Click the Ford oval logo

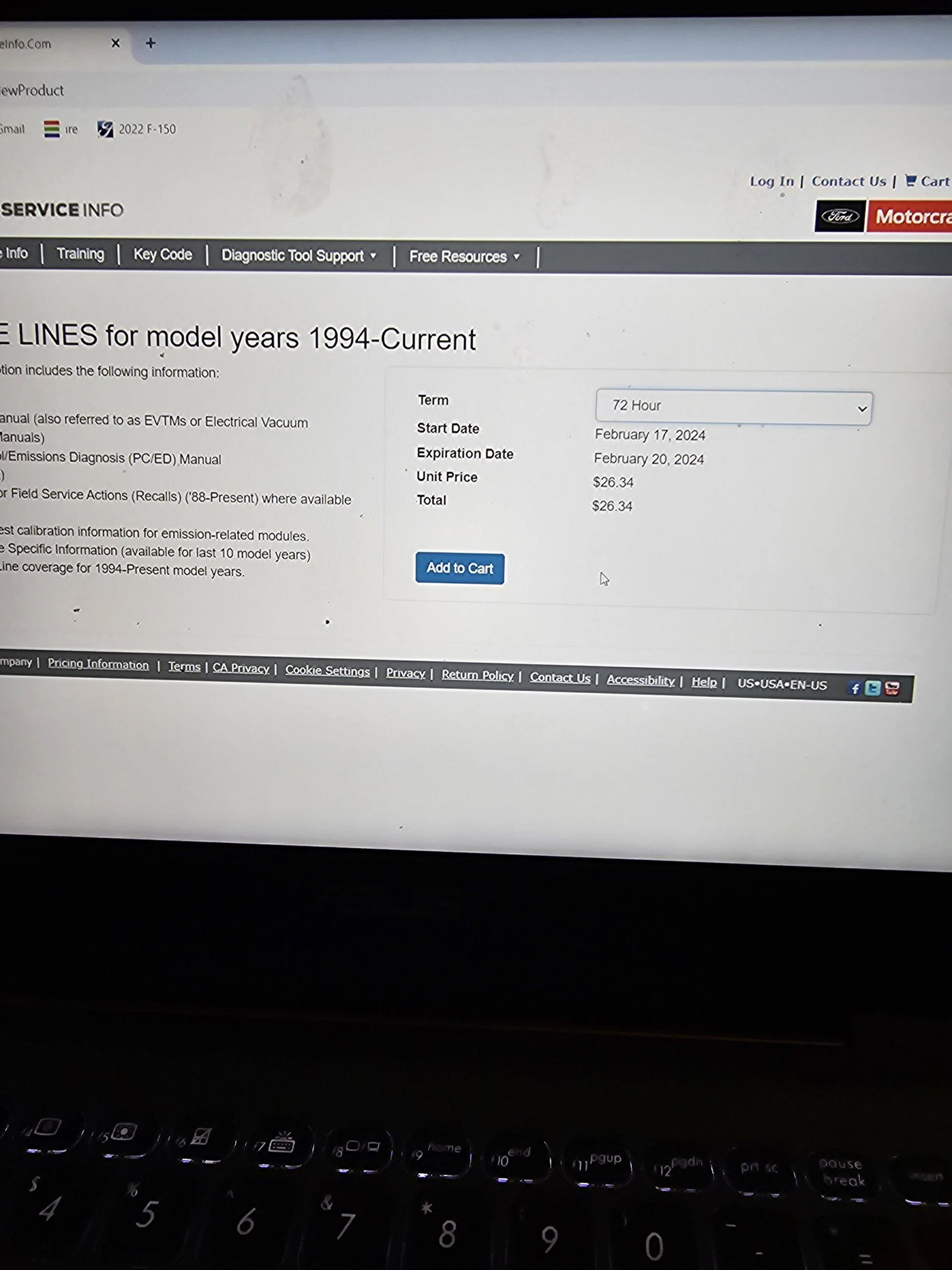coord(839,216)
